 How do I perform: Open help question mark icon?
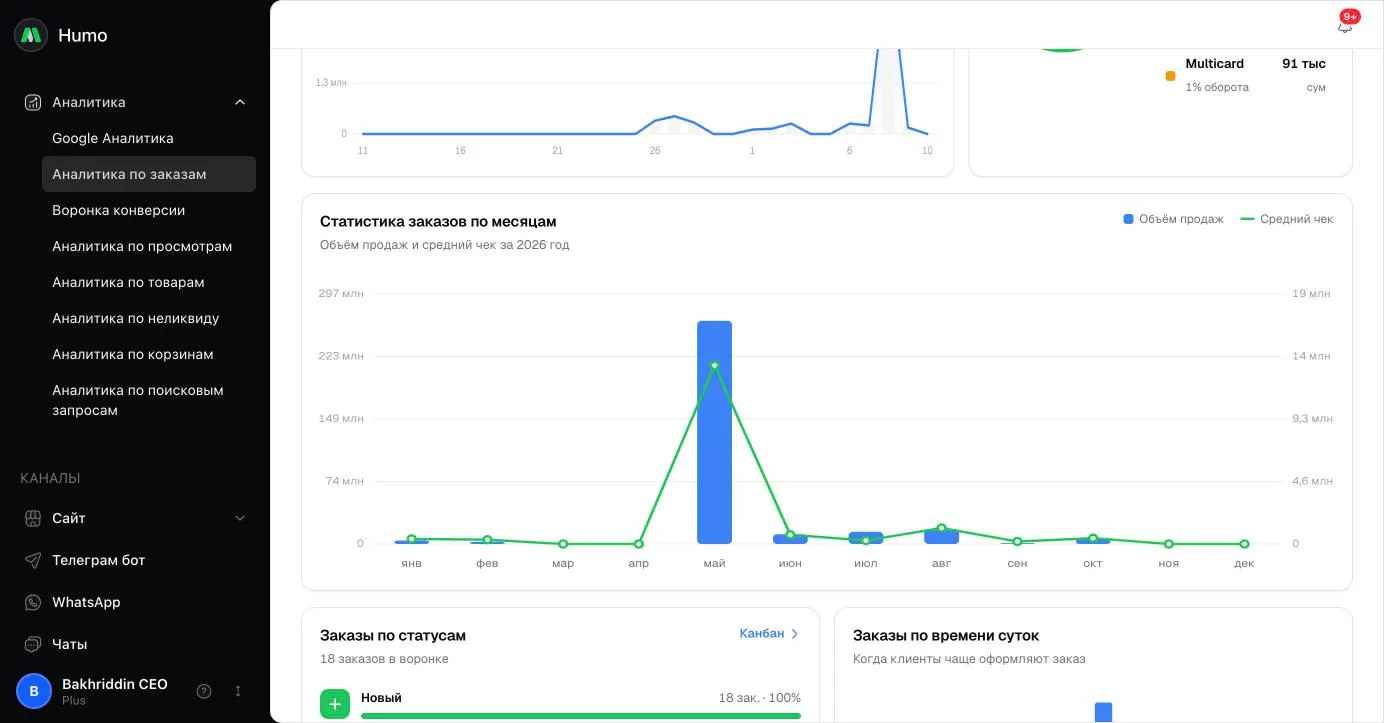[204, 691]
